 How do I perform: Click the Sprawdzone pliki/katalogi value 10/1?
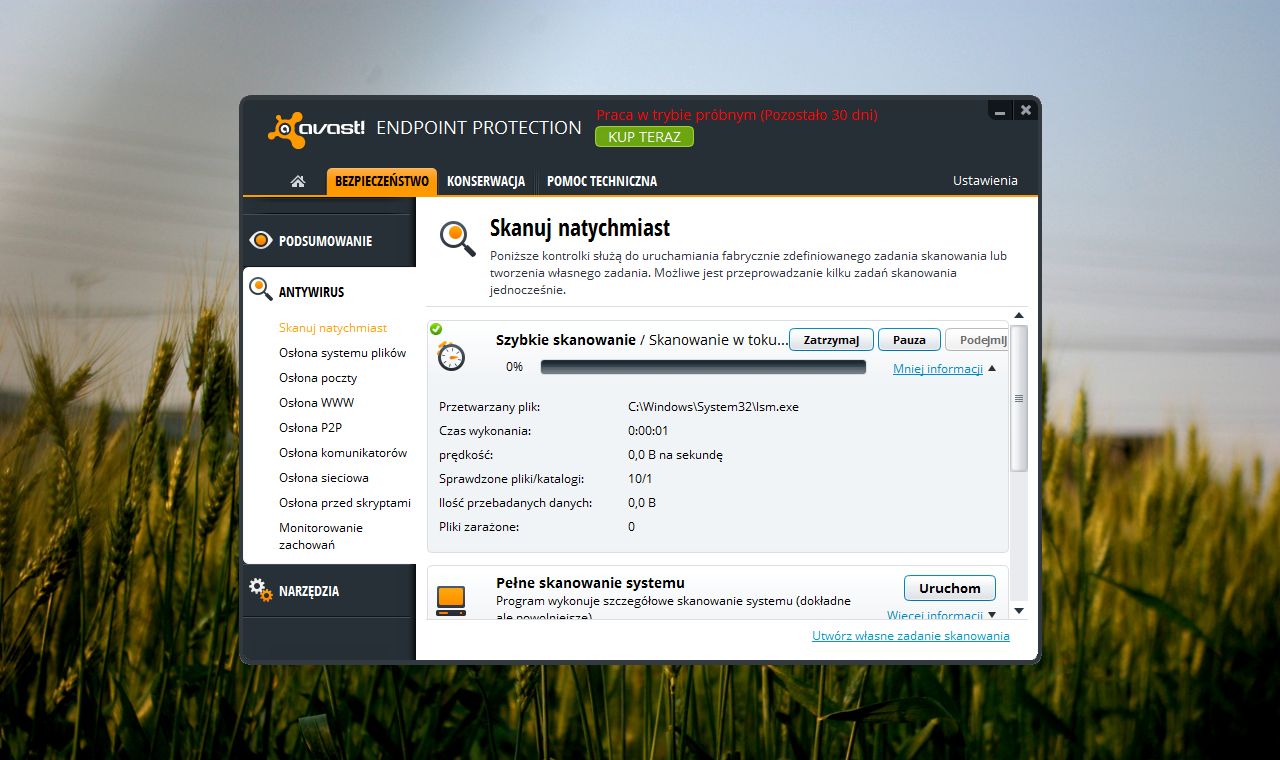pos(640,479)
